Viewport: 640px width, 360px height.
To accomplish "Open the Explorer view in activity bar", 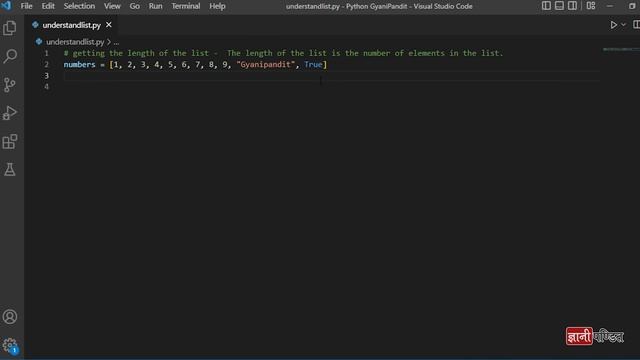I will click(10, 28).
